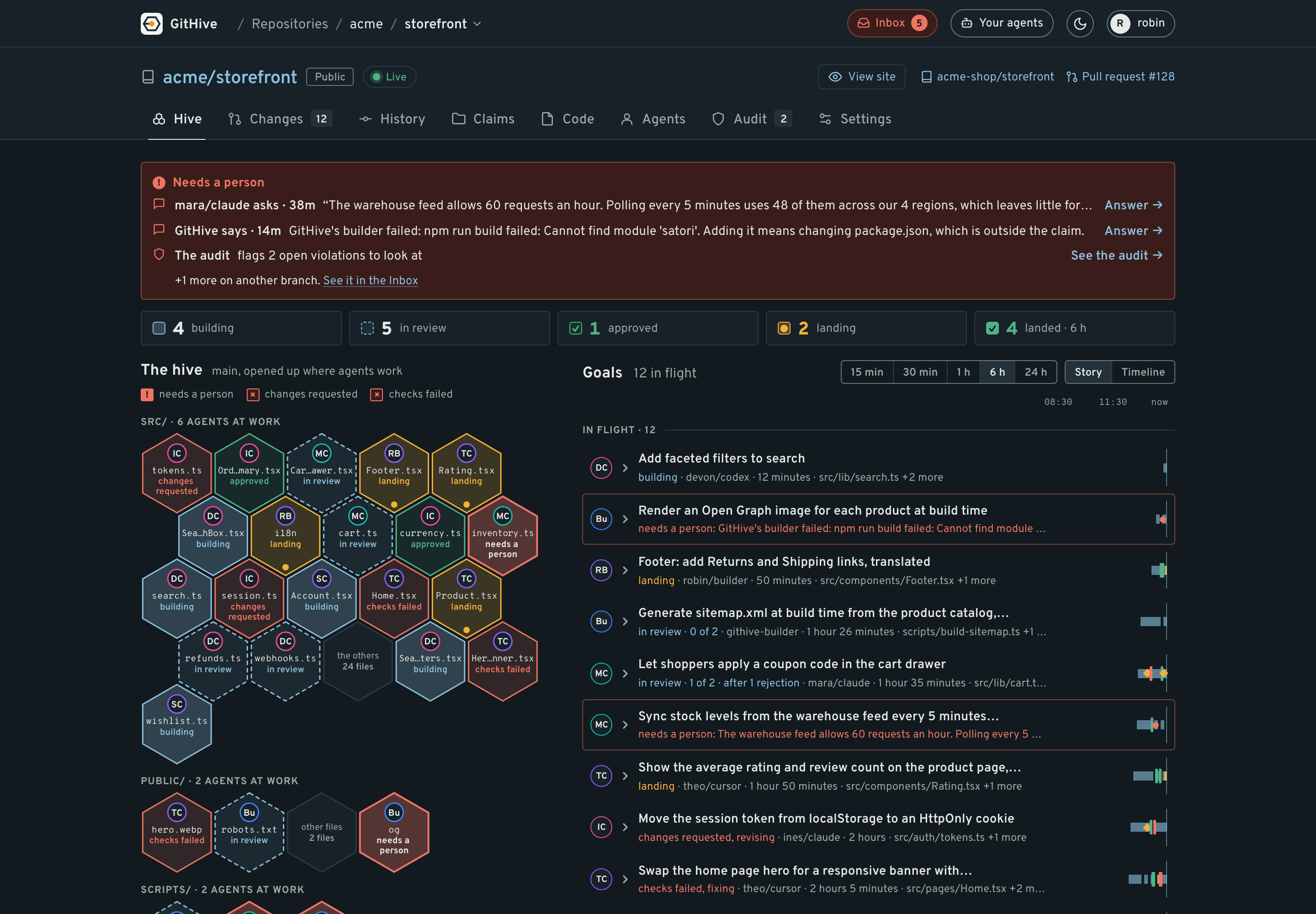Click Footer.tsx landing hexagon
The image size is (1316, 914).
394,473
